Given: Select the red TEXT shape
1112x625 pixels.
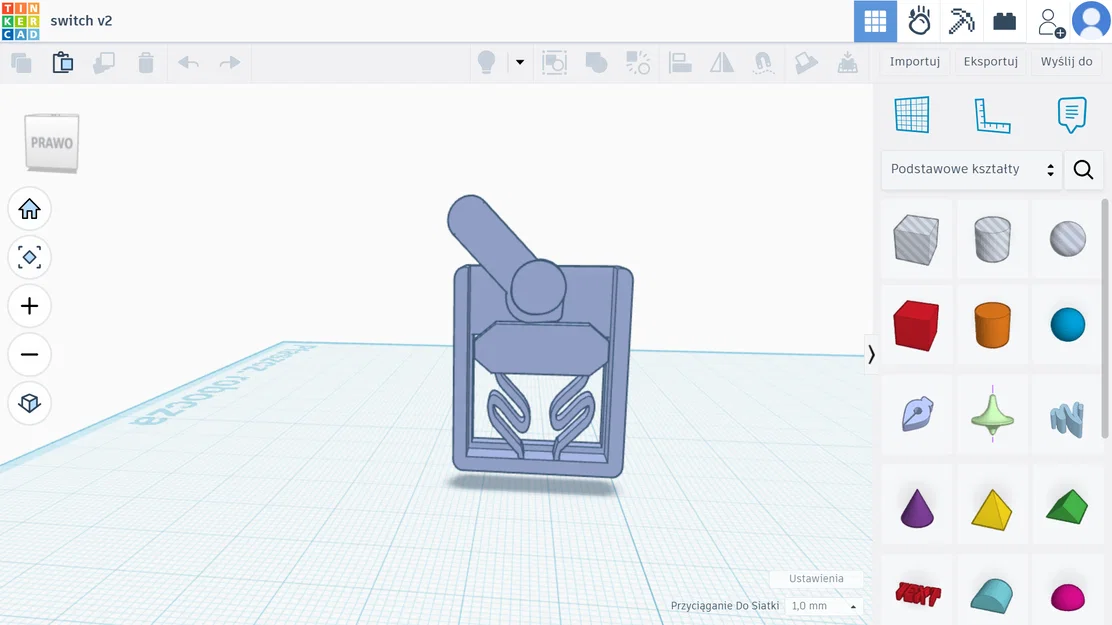Looking at the screenshot, I should (x=918, y=594).
